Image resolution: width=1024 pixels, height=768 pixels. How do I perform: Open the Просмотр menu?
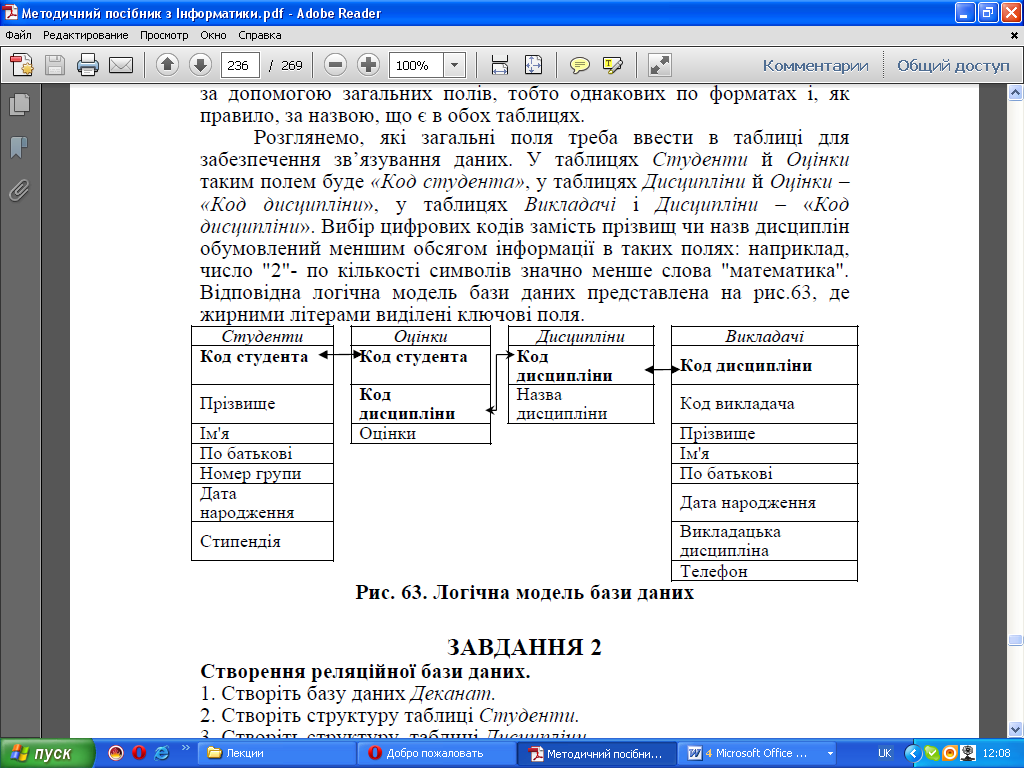164,35
